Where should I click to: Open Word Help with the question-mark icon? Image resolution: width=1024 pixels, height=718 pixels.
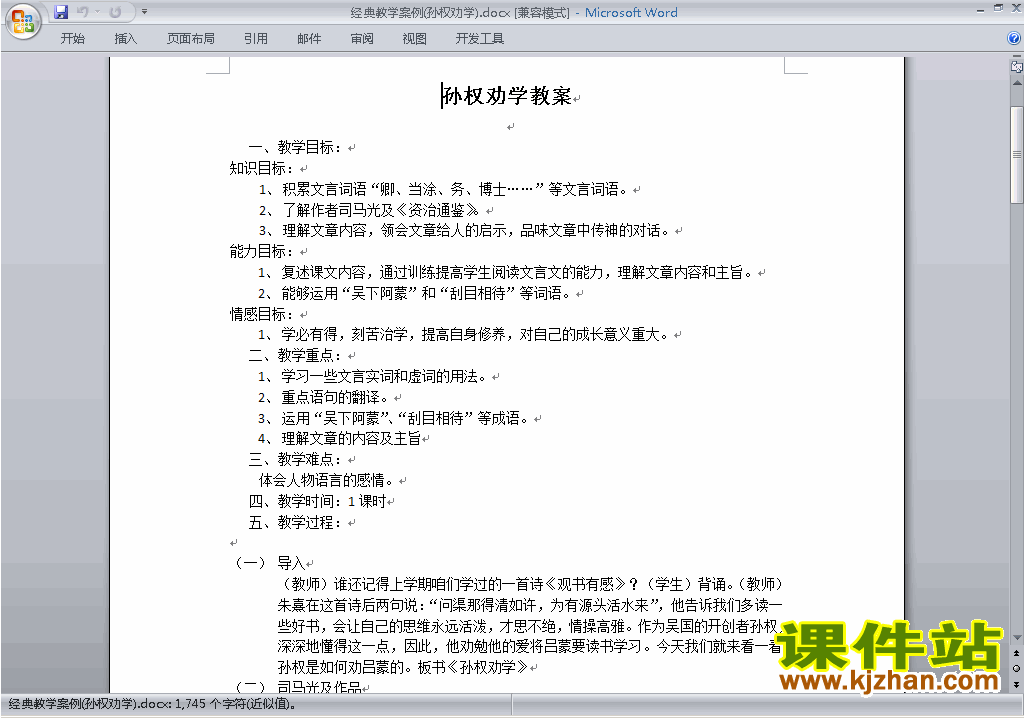click(x=1014, y=39)
